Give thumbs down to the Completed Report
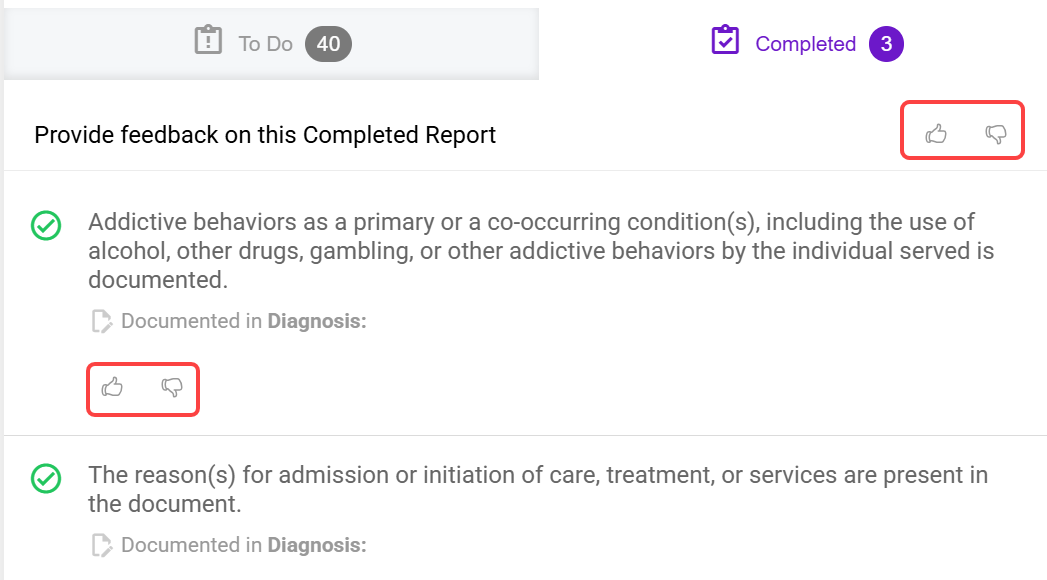Image resolution: width=1047 pixels, height=580 pixels. pyautogui.click(x=996, y=134)
